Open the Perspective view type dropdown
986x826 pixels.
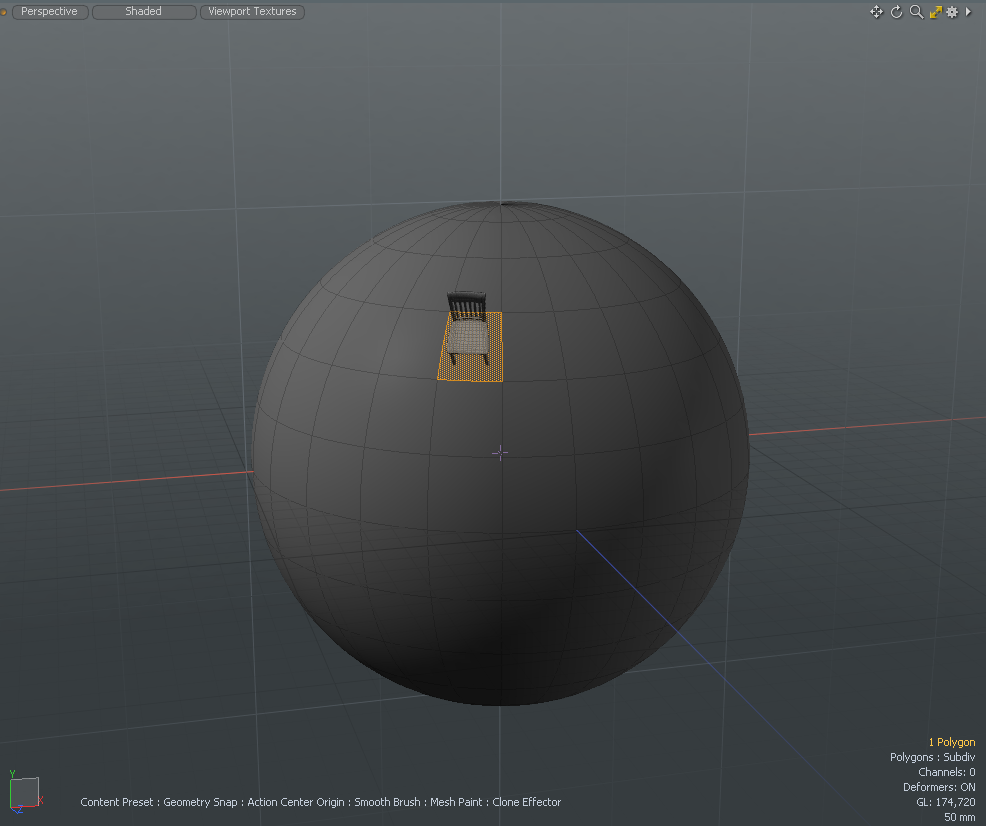(x=49, y=12)
